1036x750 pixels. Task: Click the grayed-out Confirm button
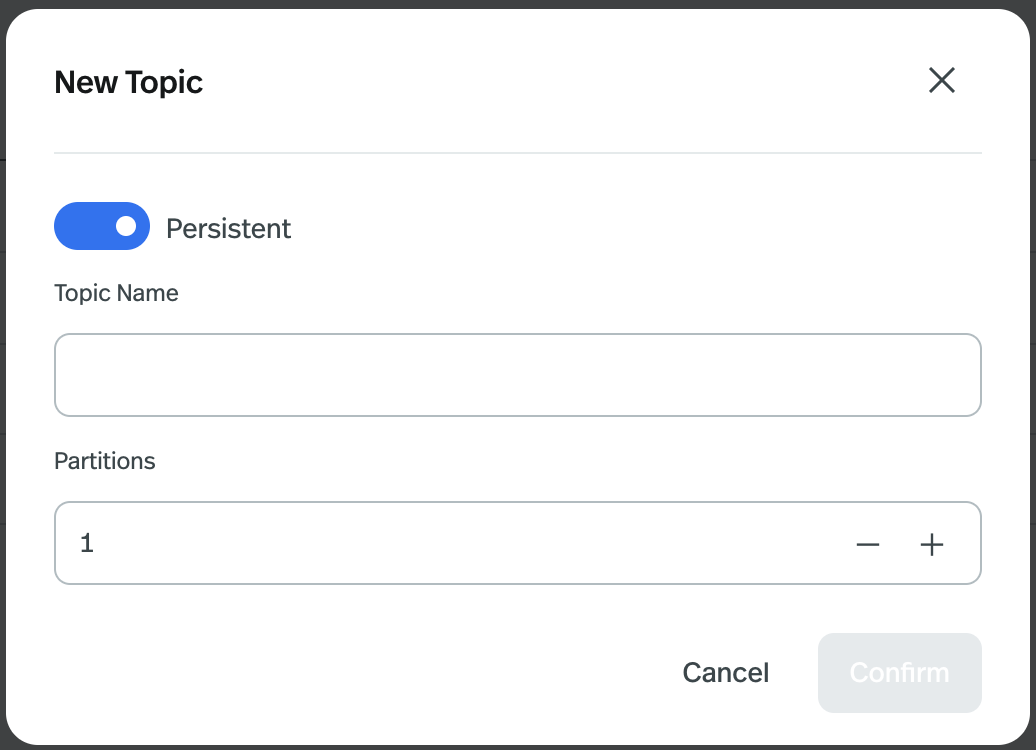[x=899, y=672]
